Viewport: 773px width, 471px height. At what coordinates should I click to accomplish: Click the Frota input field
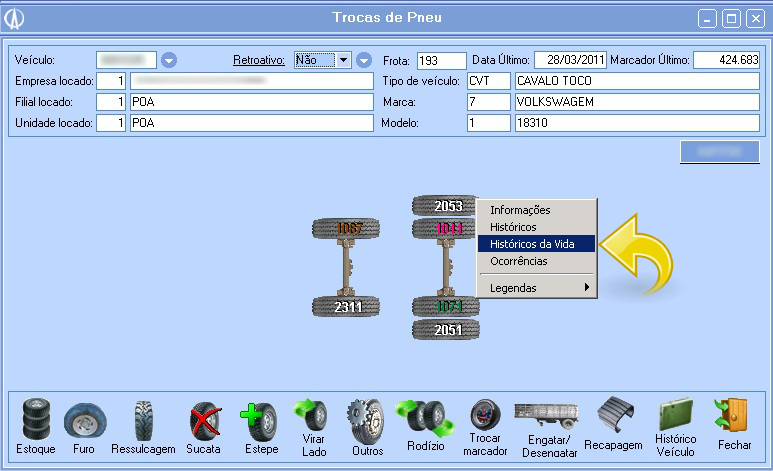(441, 61)
